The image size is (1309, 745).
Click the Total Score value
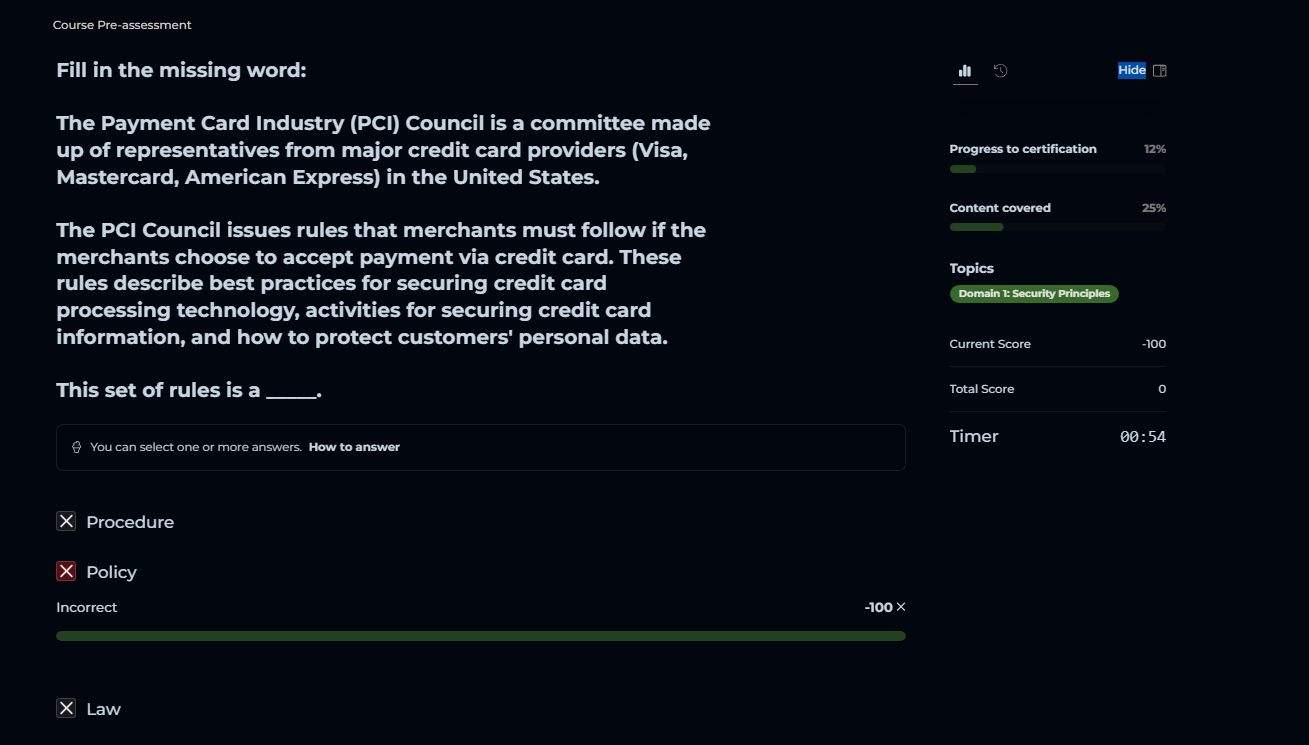1161,389
